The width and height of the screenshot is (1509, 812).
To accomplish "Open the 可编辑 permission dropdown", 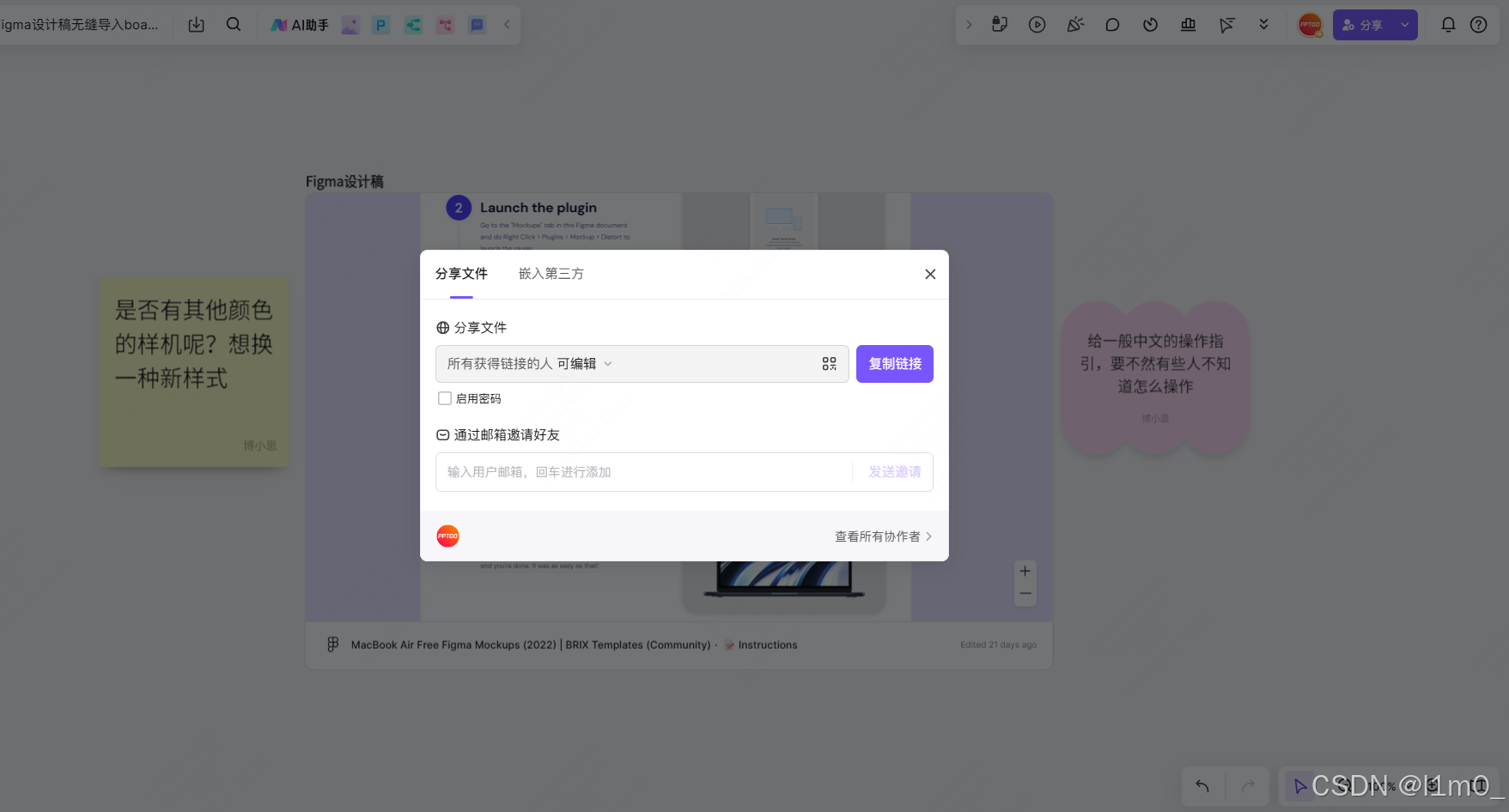I will tap(584, 364).
